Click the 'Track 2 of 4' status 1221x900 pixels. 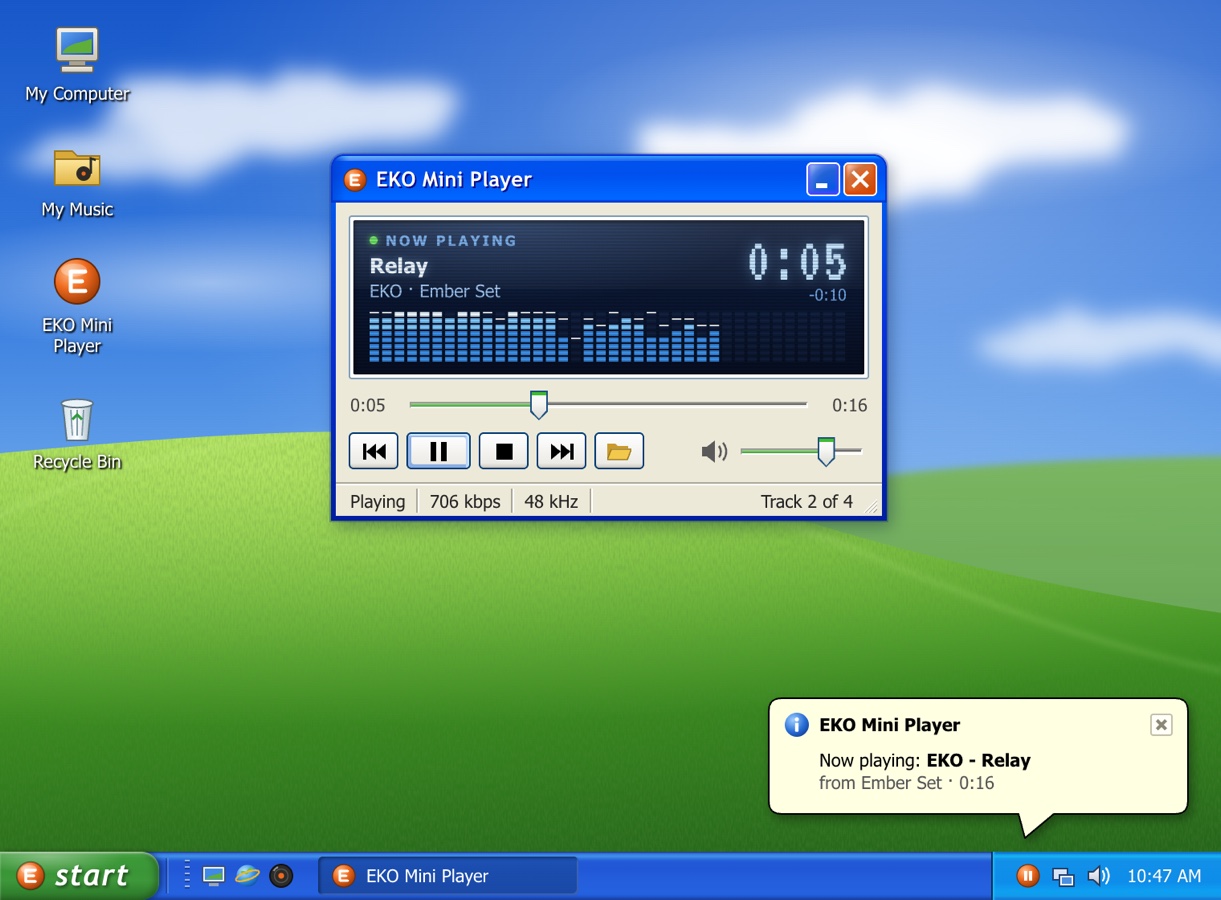click(x=807, y=502)
